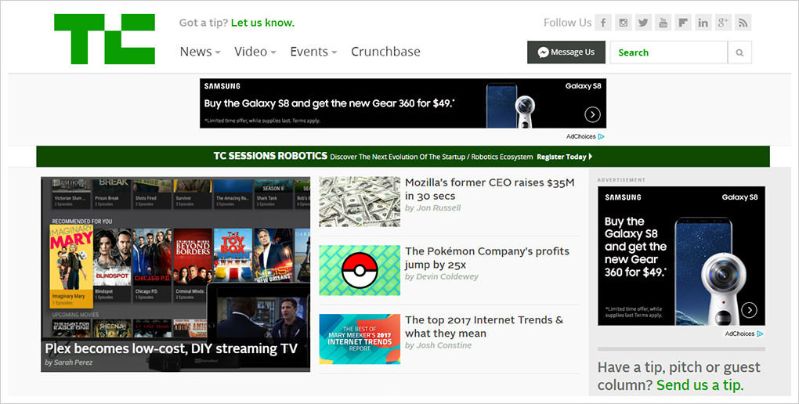This screenshot has height=404, width=799.
Task: Open author Devin Coldewey's page
Action: coord(442,277)
